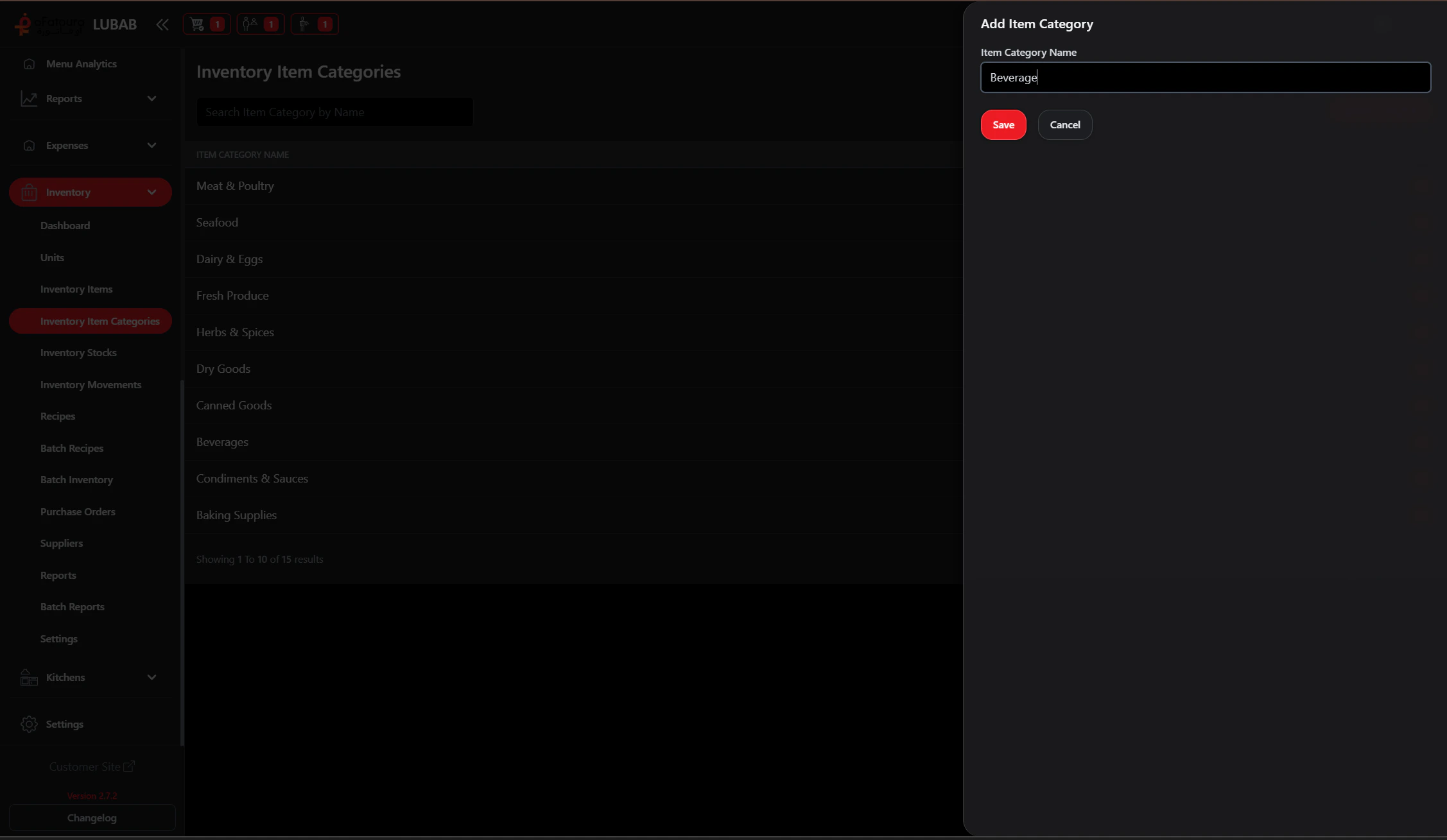
Task: Click the Settings gear icon in sidebar
Action: (29, 724)
